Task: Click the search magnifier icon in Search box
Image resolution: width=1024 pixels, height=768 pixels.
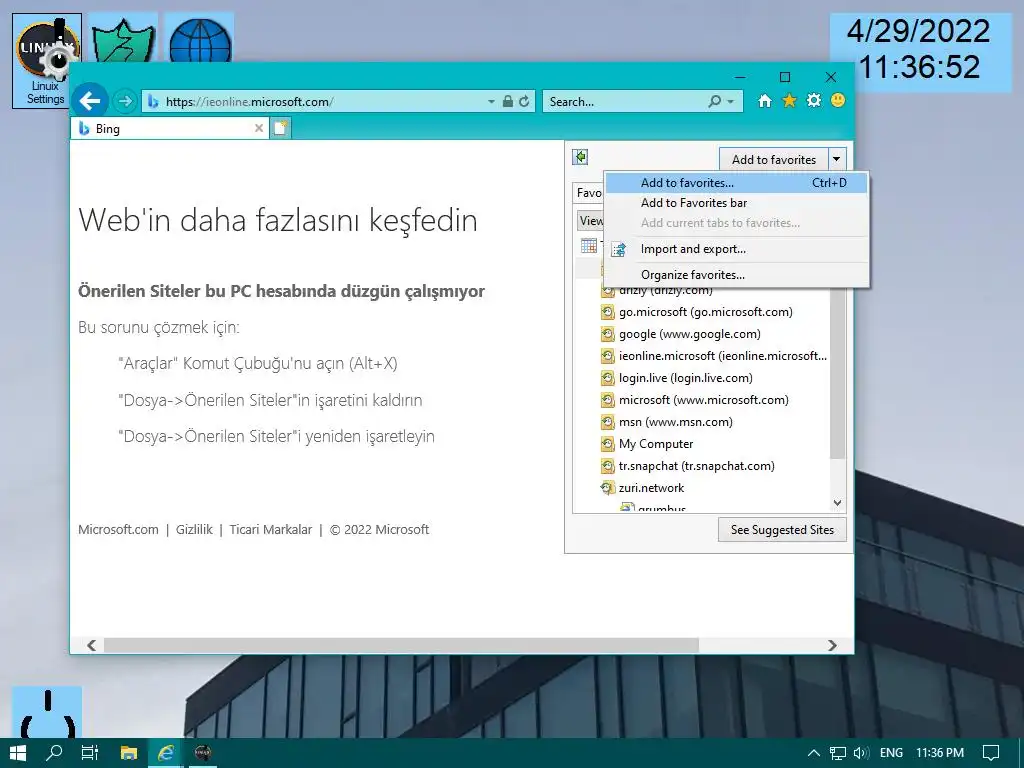Action: 715,101
